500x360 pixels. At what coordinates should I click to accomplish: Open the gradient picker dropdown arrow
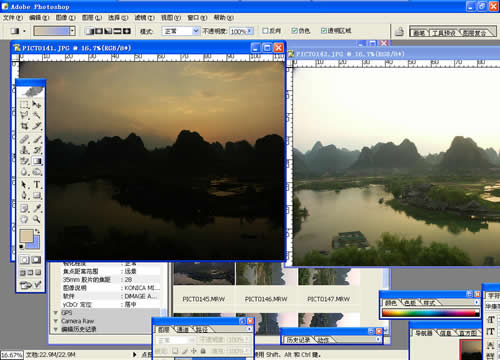[x=72, y=31]
